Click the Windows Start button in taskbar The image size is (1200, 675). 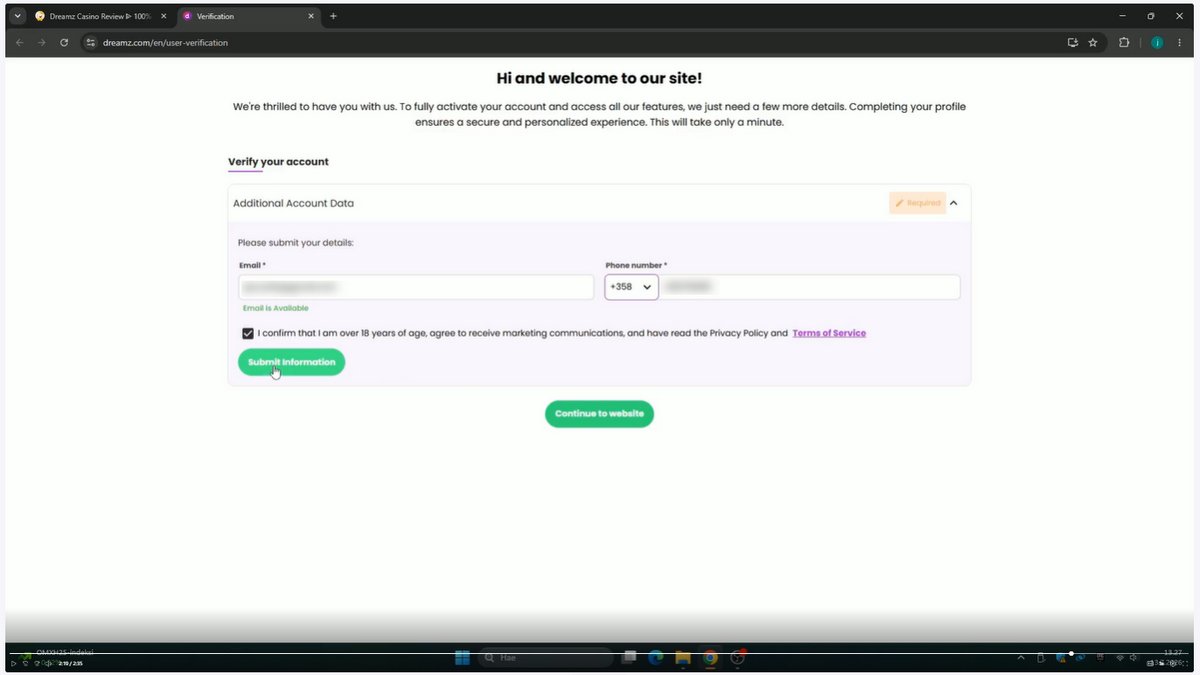(462, 657)
